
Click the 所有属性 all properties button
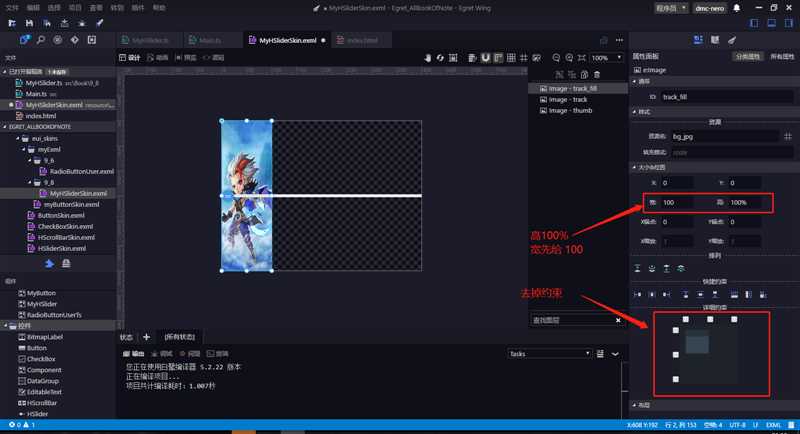click(x=782, y=56)
